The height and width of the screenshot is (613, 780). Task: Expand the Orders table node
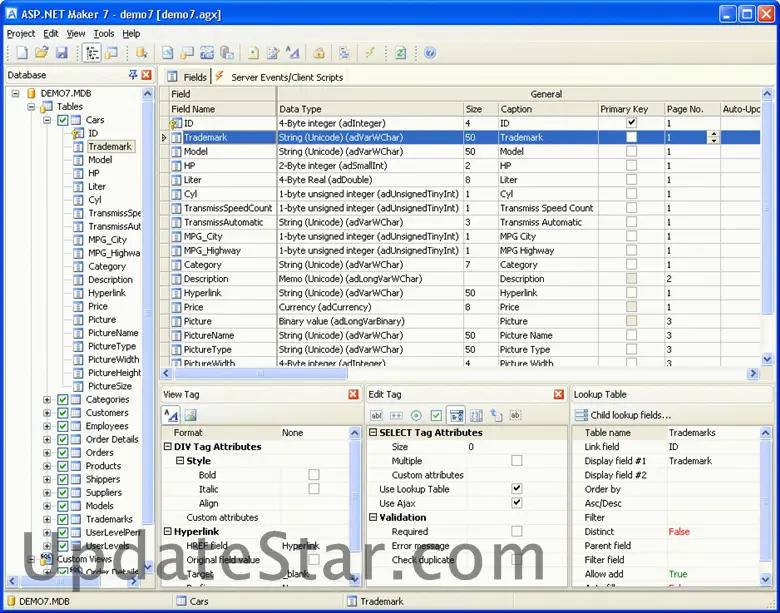(47, 453)
